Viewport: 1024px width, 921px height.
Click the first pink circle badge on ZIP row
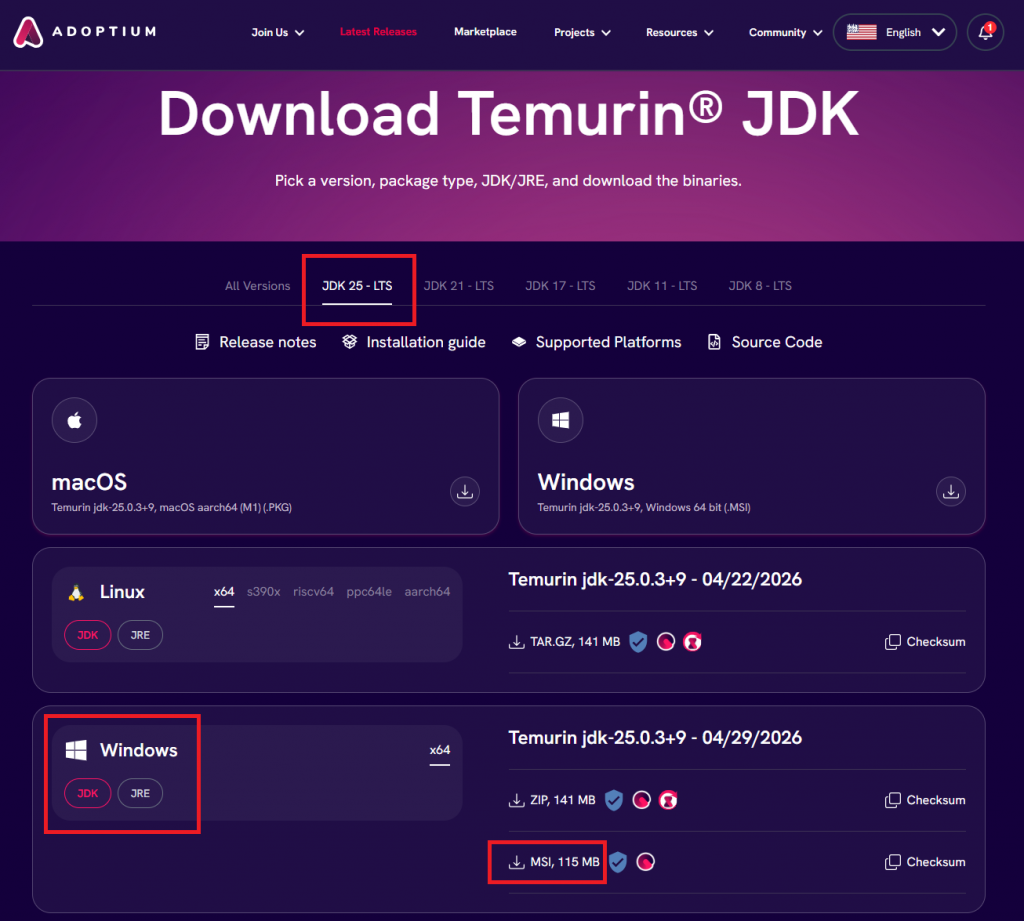click(x=641, y=800)
